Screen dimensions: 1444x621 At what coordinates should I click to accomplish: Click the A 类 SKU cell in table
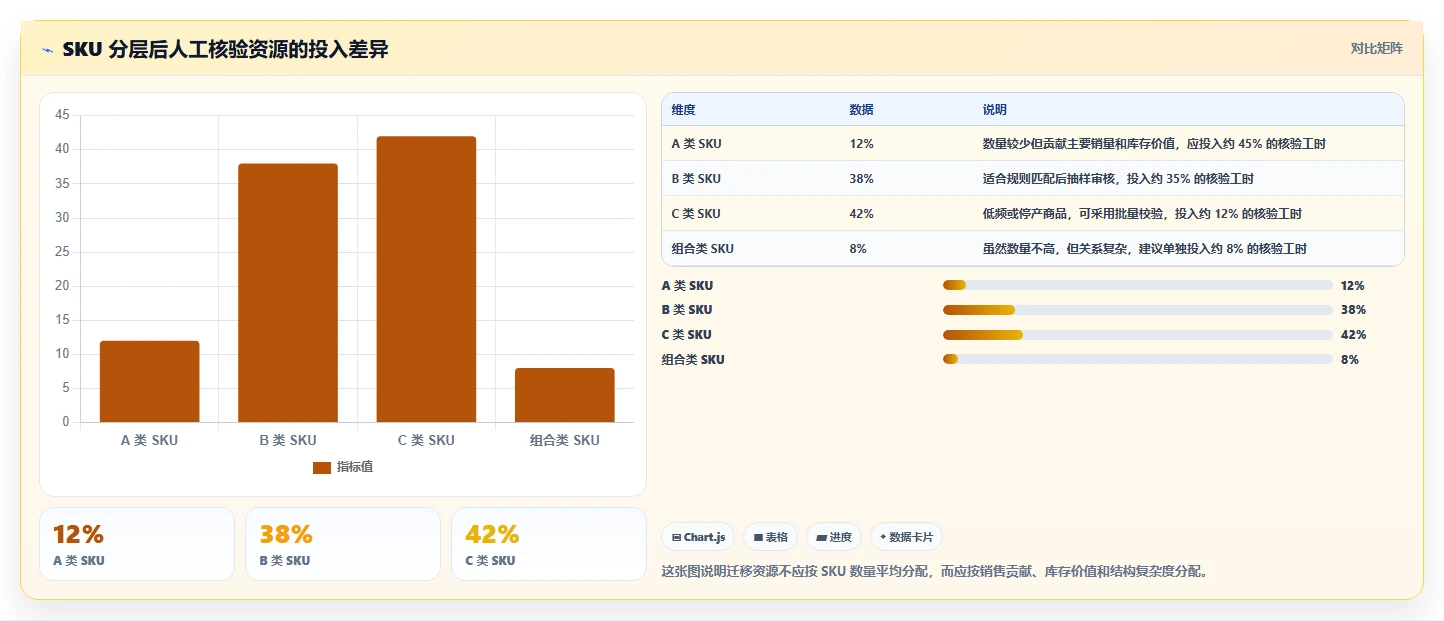pos(696,144)
